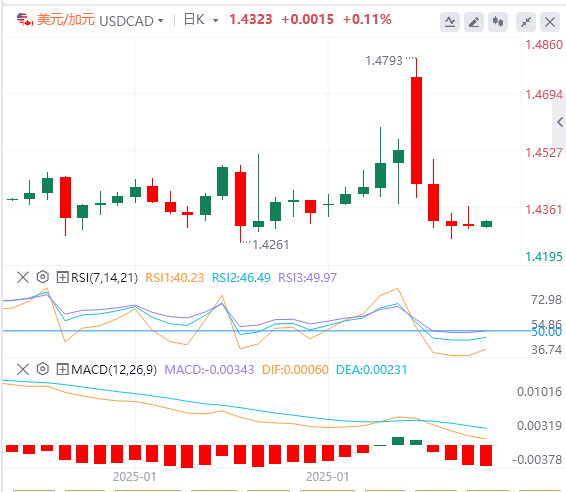Click the percent change +0.11%
566x492 pixels.
(367, 19)
